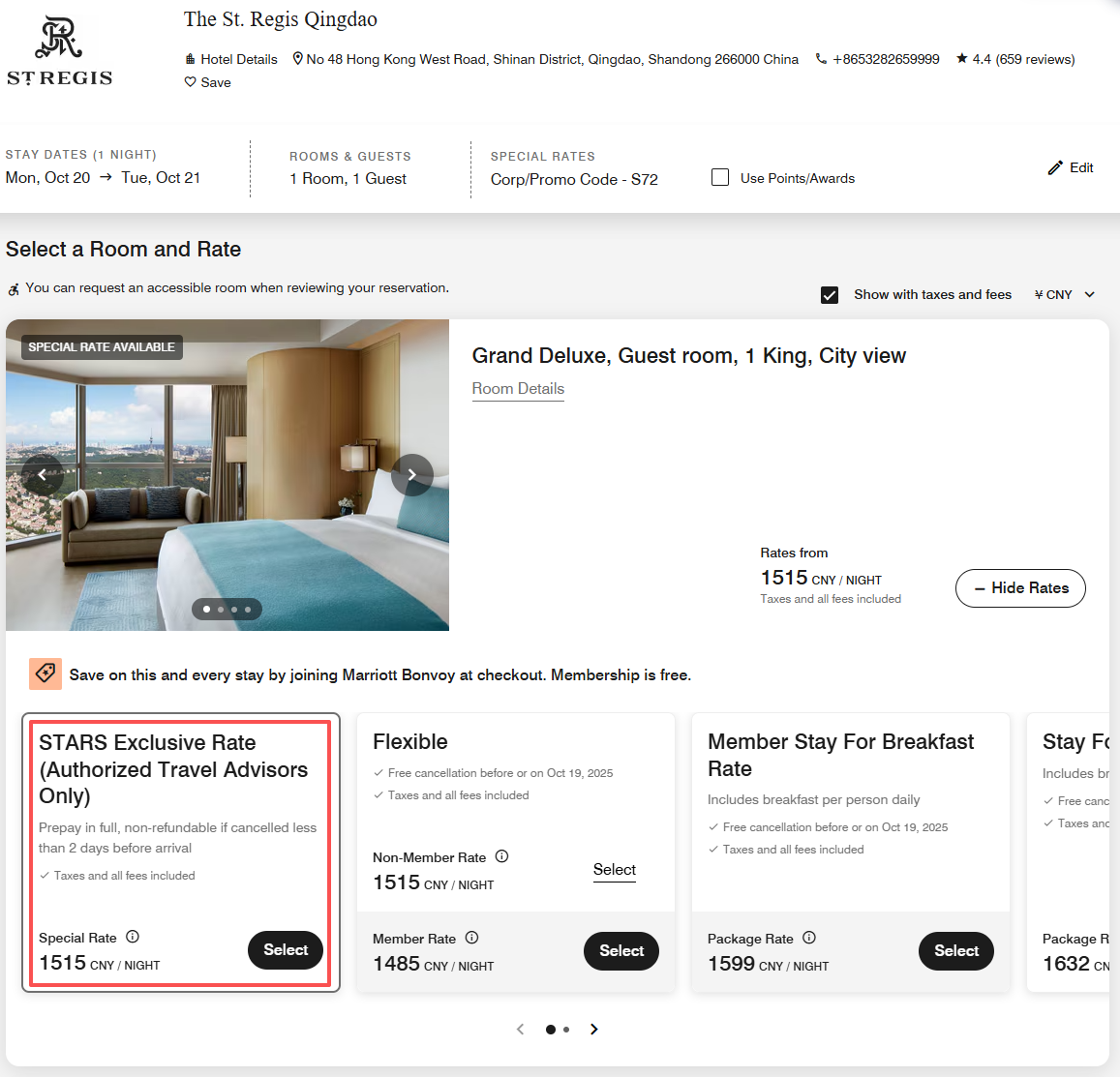
Task: Select the Member Stay For Breakfast rate
Action: pyautogui.click(x=955, y=951)
